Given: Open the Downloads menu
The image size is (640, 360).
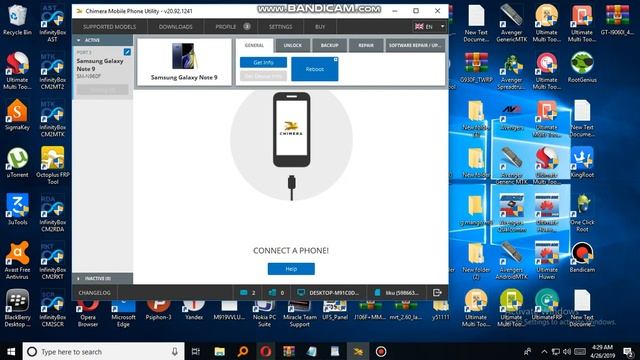Looking at the screenshot, I should [x=176, y=27].
